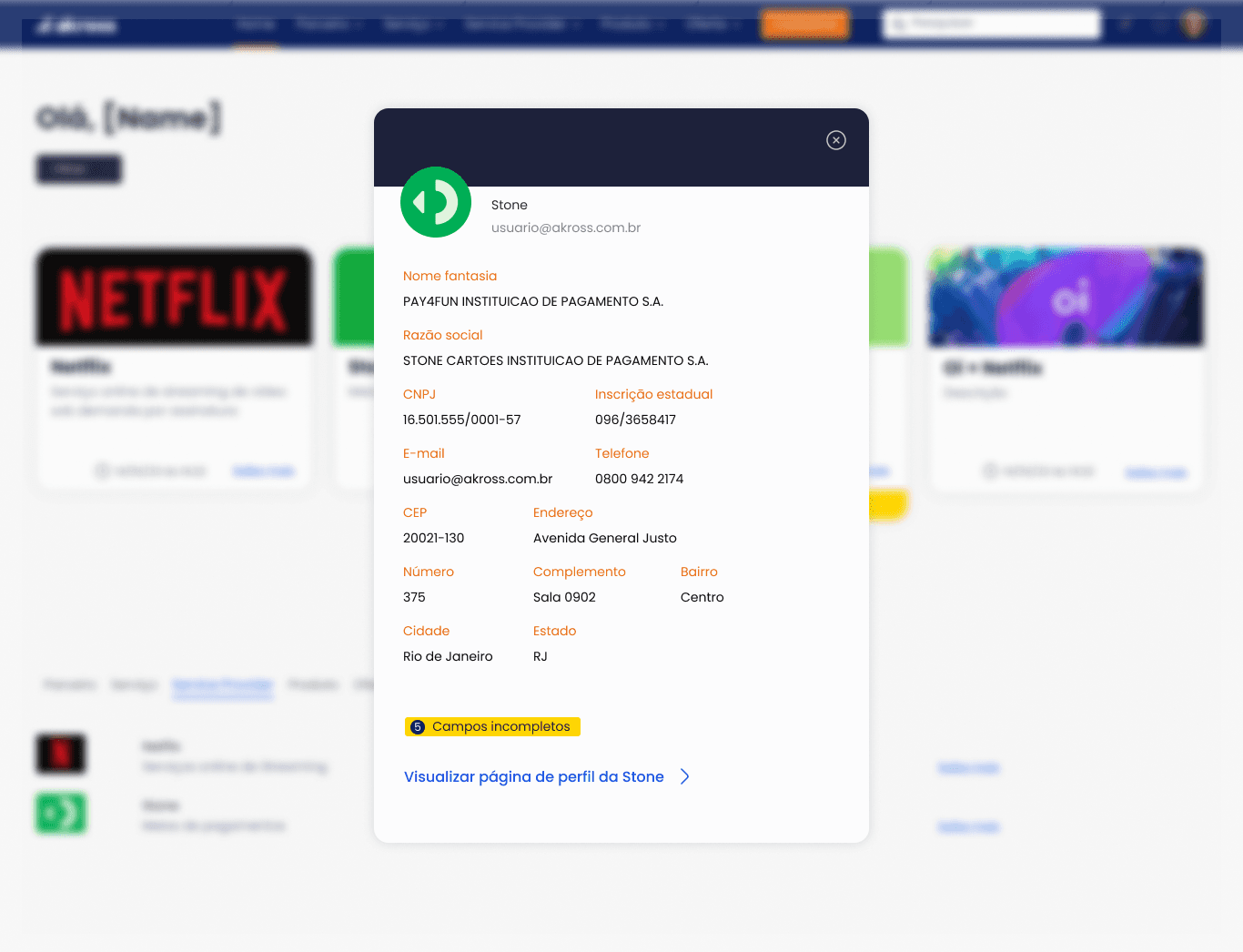The image size is (1243, 952).
Task: Select 'RJ' state value
Action: click(x=541, y=656)
